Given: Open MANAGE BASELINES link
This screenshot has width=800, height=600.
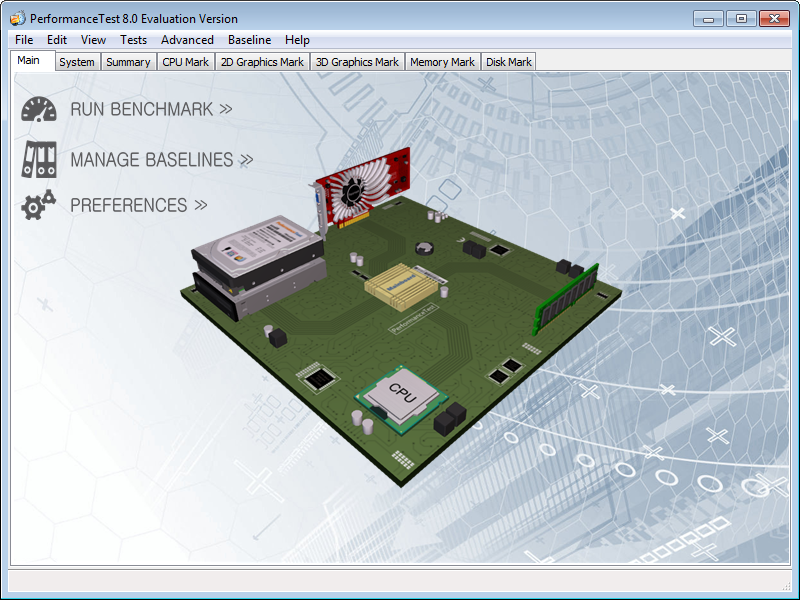Looking at the screenshot, I should [162, 160].
